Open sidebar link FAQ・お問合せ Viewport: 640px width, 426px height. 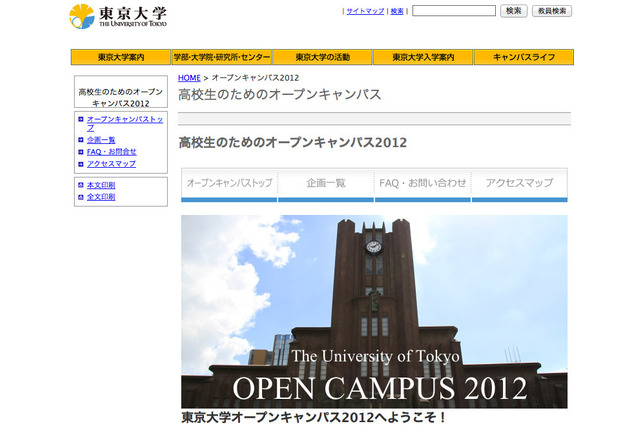coord(111,152)
